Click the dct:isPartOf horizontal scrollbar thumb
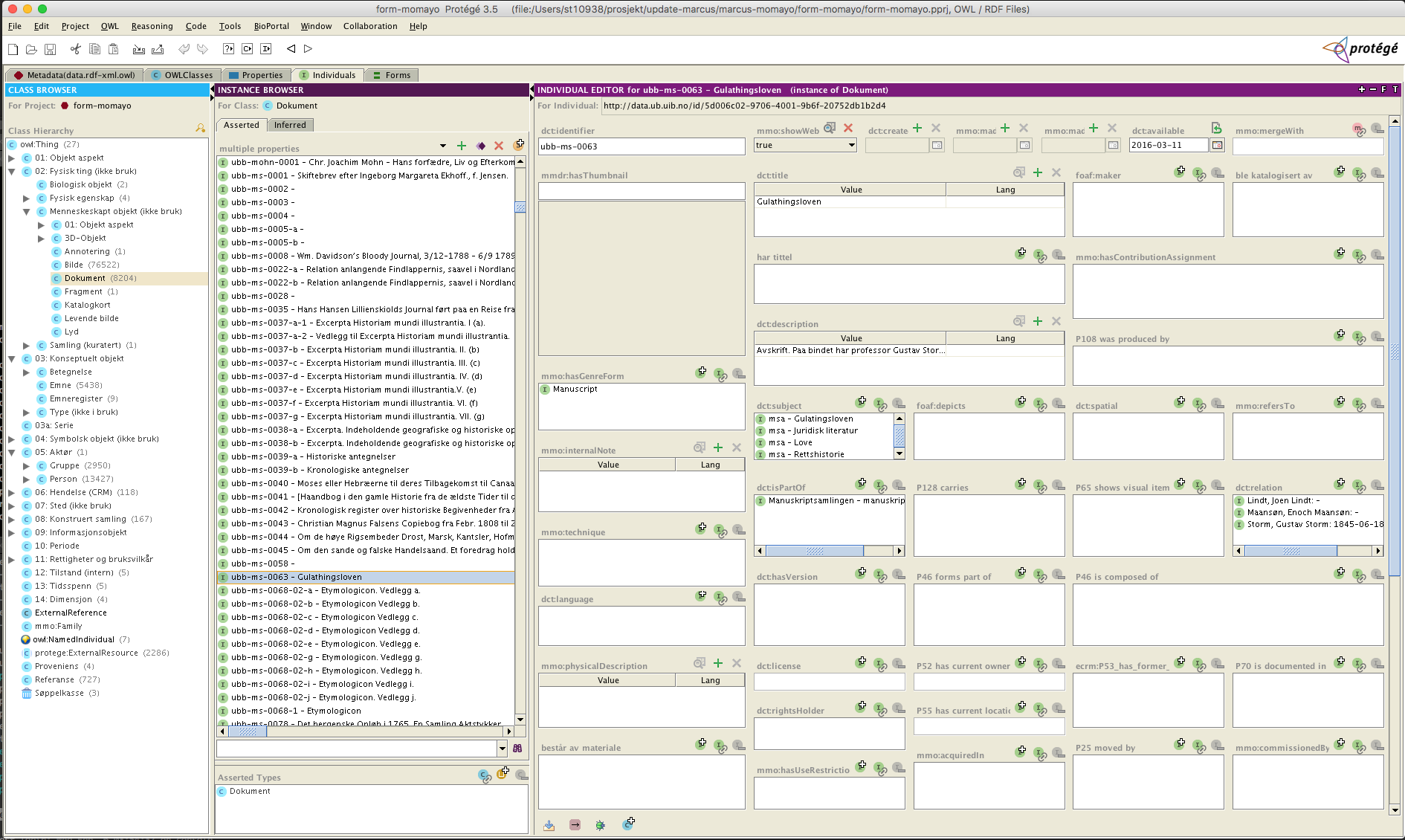The width and height of the screenshot is (1405, 840). click(x=815, y=551)
